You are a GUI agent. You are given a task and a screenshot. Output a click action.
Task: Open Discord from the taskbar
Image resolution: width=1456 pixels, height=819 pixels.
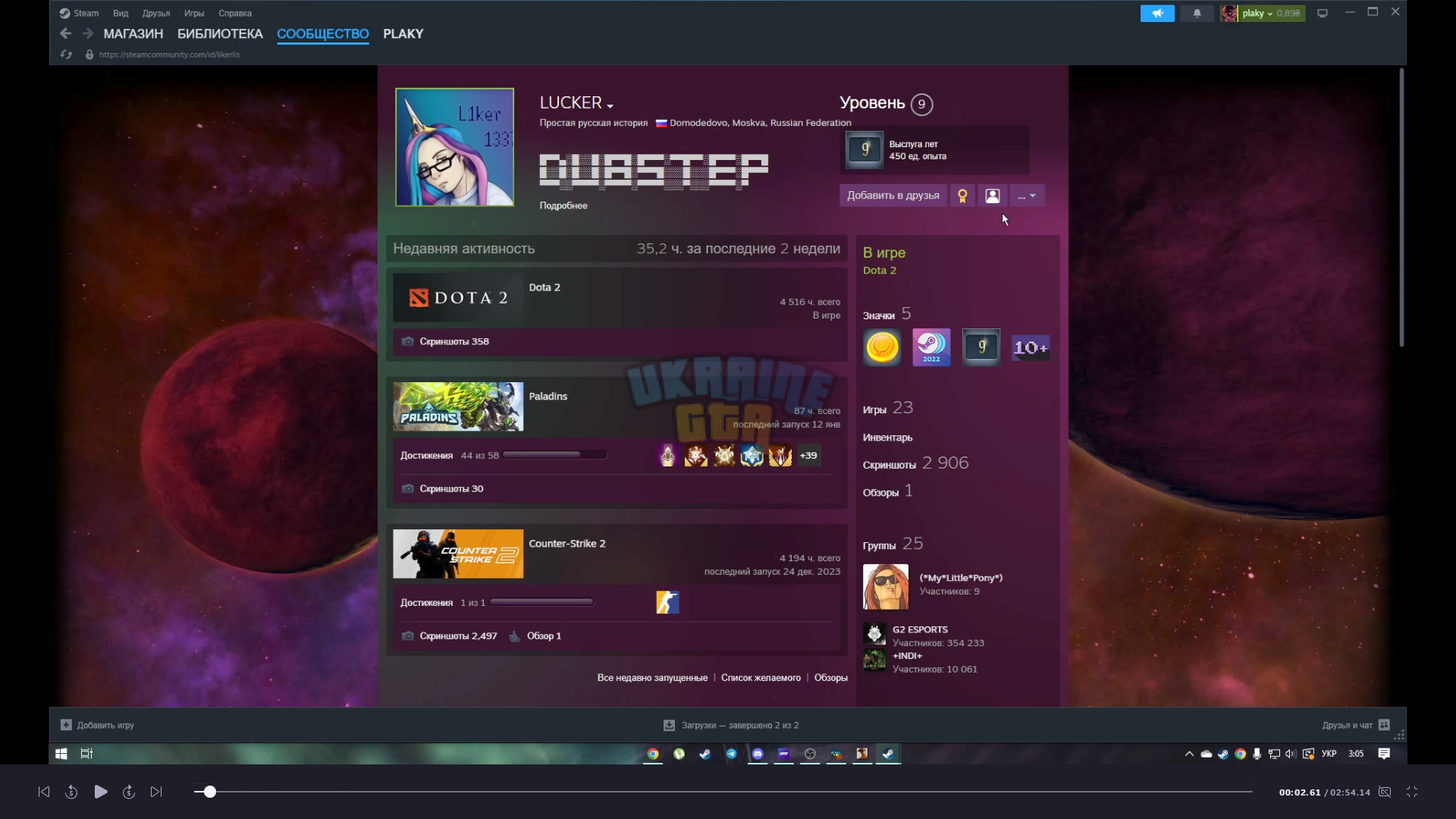pos(758,754)
